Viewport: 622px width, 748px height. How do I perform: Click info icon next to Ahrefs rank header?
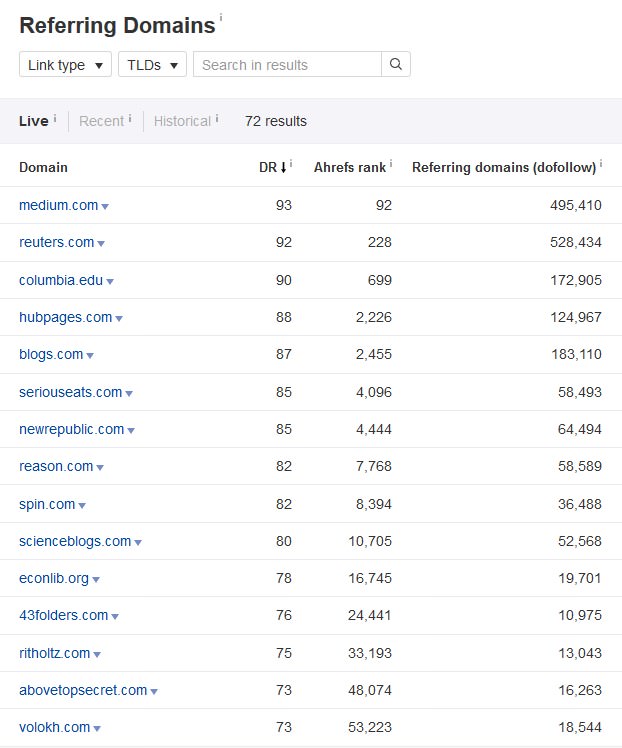391,164
